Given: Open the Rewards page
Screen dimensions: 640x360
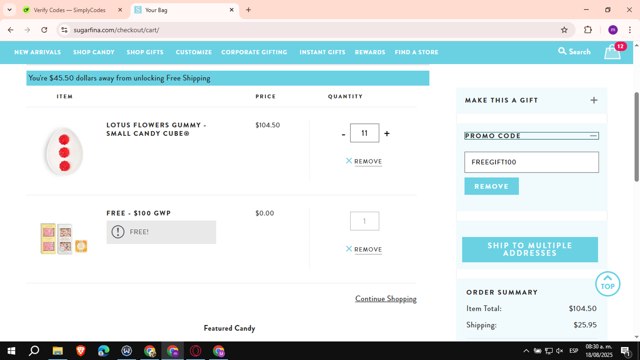Looking at the screenshot, I should (x=370, y=52).
